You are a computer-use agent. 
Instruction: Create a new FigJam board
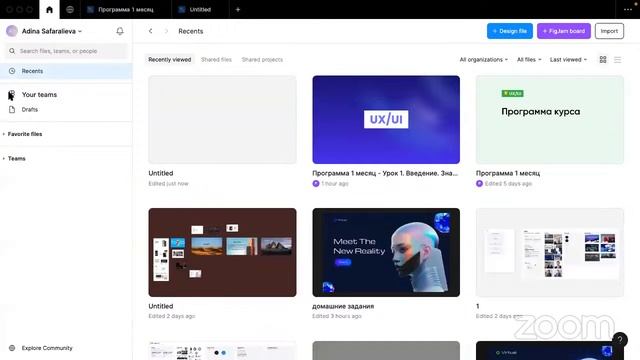pos(564,31)
